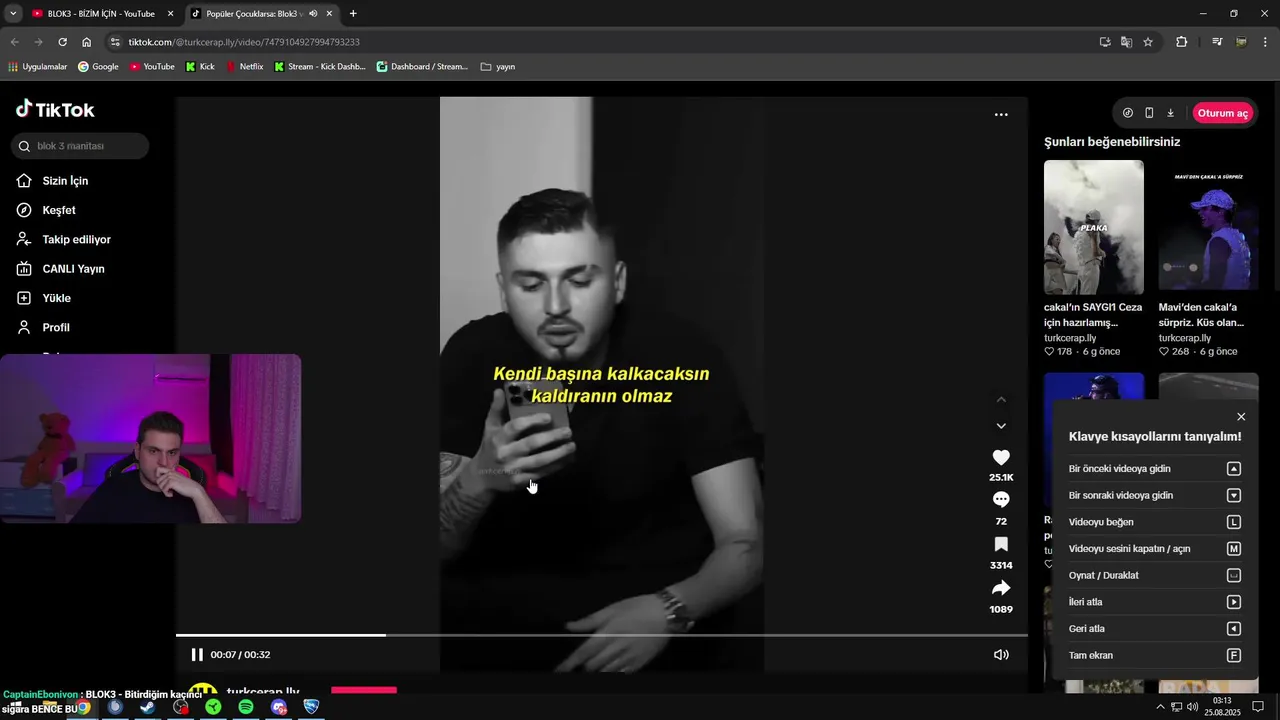Click download app icon in header
Image resolution: width=1280 pixels, height=720 pixels.
pos(1170,113)
